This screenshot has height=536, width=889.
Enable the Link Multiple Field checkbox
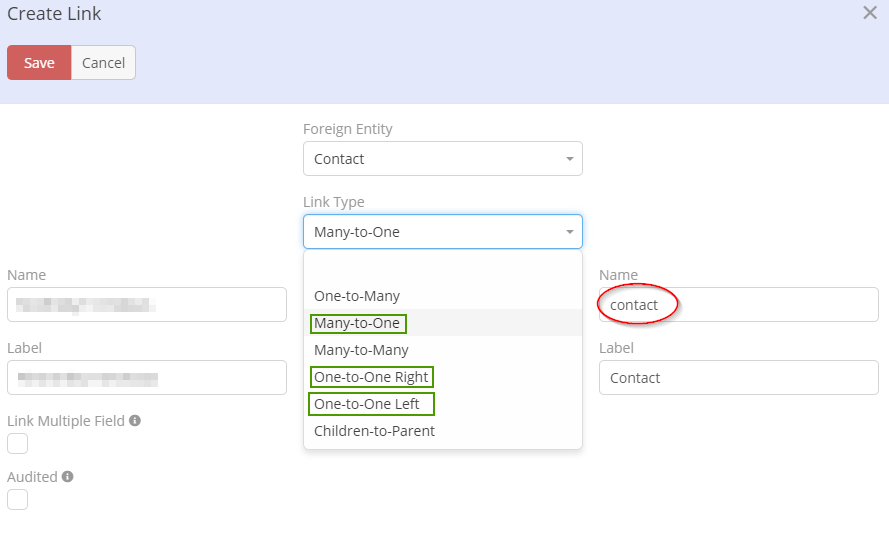[18, 443]
